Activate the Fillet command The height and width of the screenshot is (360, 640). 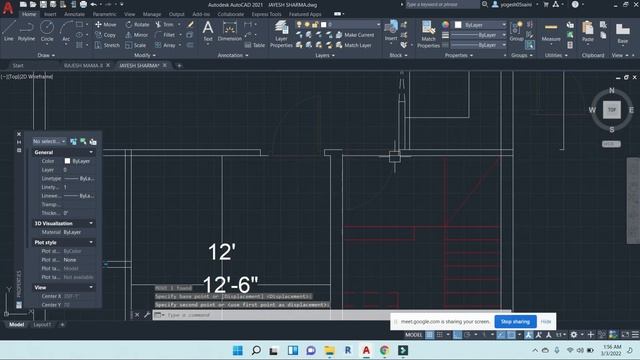pyautogui.click(x=165, y=35)
